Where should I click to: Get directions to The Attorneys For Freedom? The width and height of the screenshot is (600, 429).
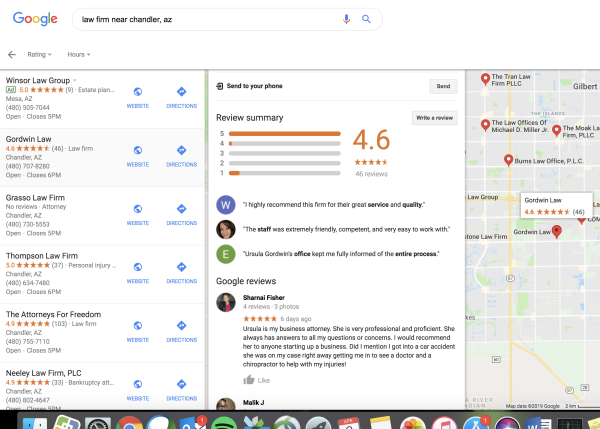pyautogui.click(x=181, y=326)
